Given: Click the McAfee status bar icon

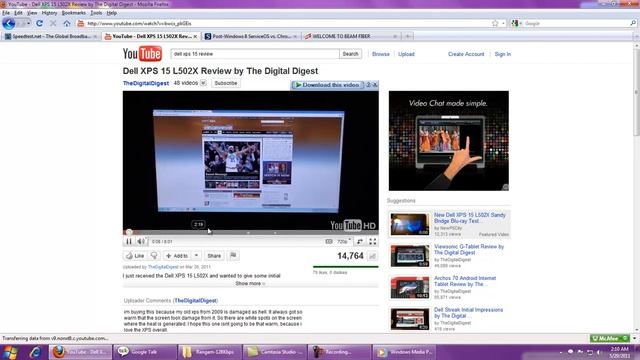Looking at the screenshot, I should [x=609, y=338].
